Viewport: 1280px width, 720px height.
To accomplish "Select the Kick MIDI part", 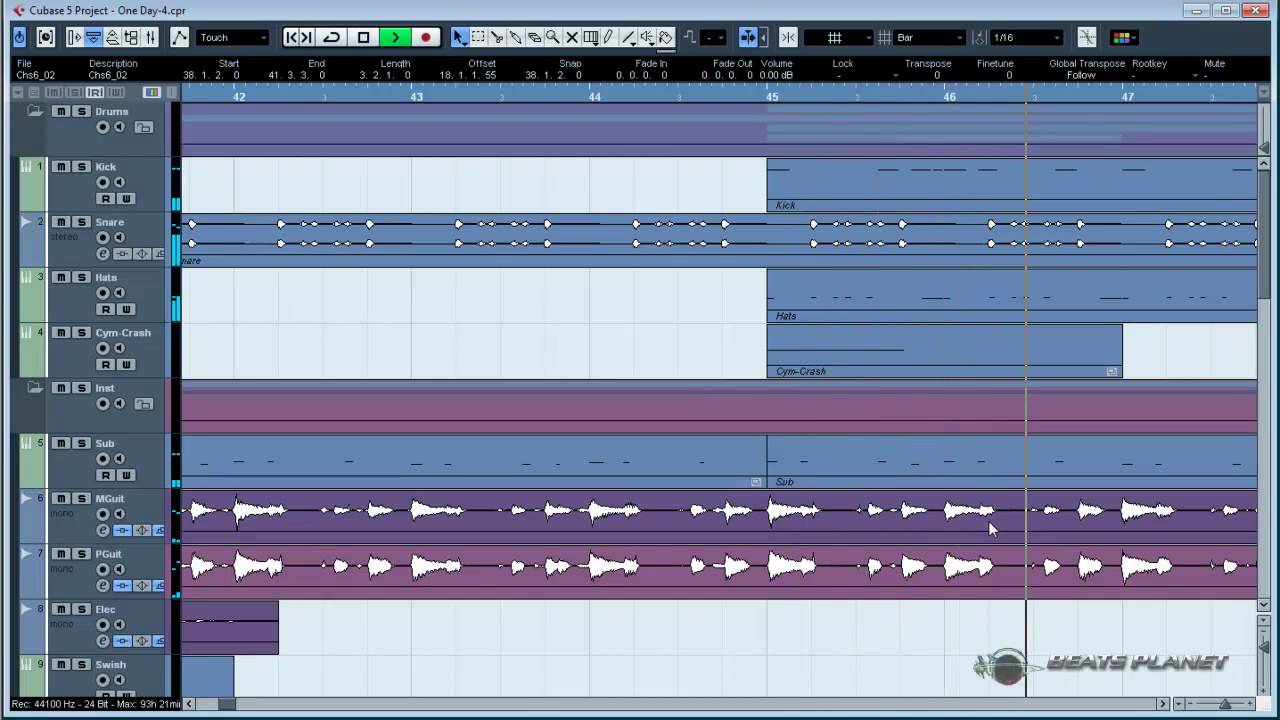I will tap(1011, 184).
